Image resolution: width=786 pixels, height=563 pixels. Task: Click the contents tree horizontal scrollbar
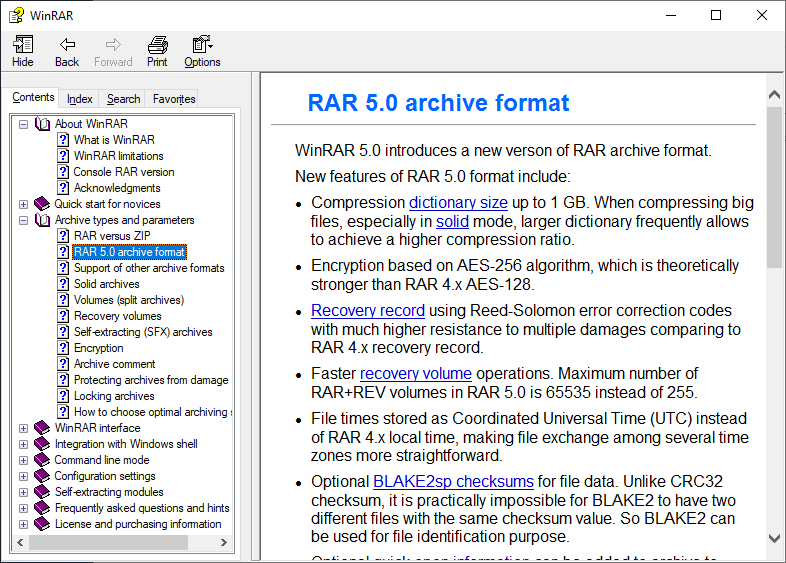[x=110, y=542]
